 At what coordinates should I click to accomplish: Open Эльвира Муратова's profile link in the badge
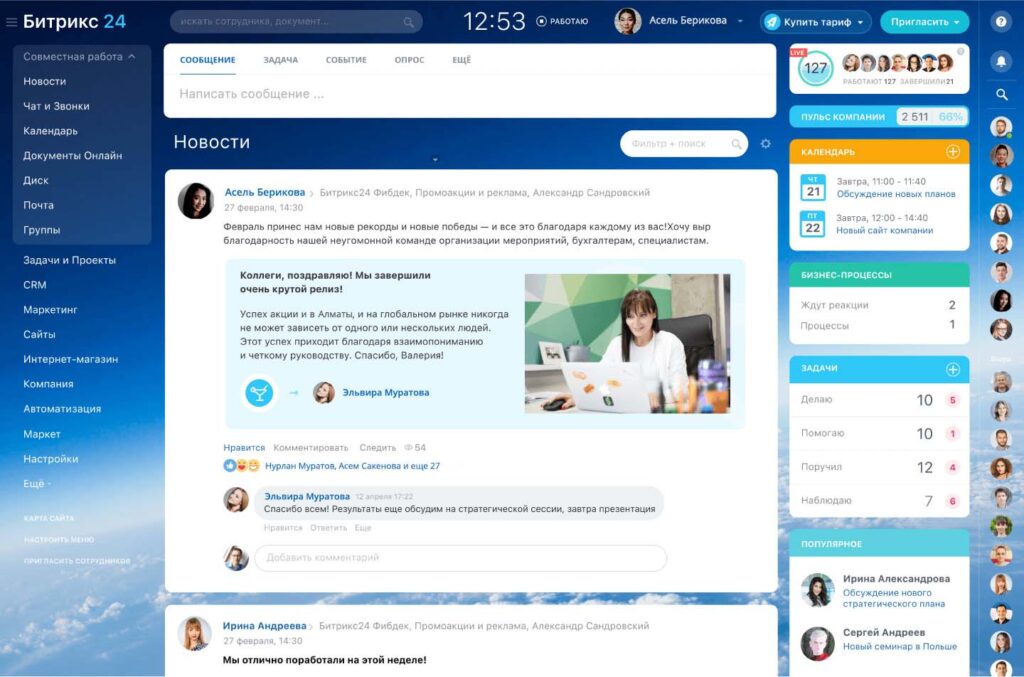coord(385,393)
